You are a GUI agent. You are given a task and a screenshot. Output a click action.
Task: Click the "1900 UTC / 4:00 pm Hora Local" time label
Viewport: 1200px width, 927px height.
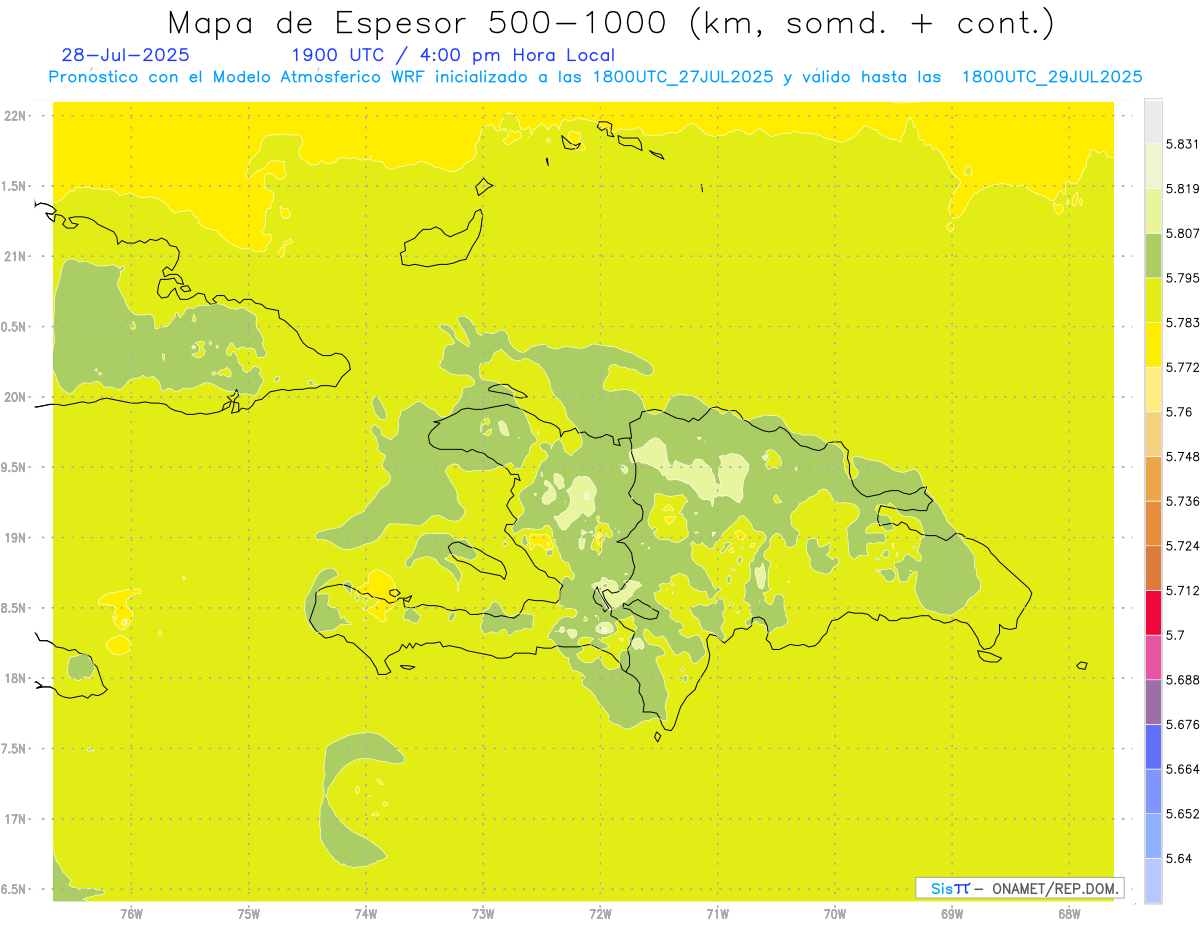point(453,56)
